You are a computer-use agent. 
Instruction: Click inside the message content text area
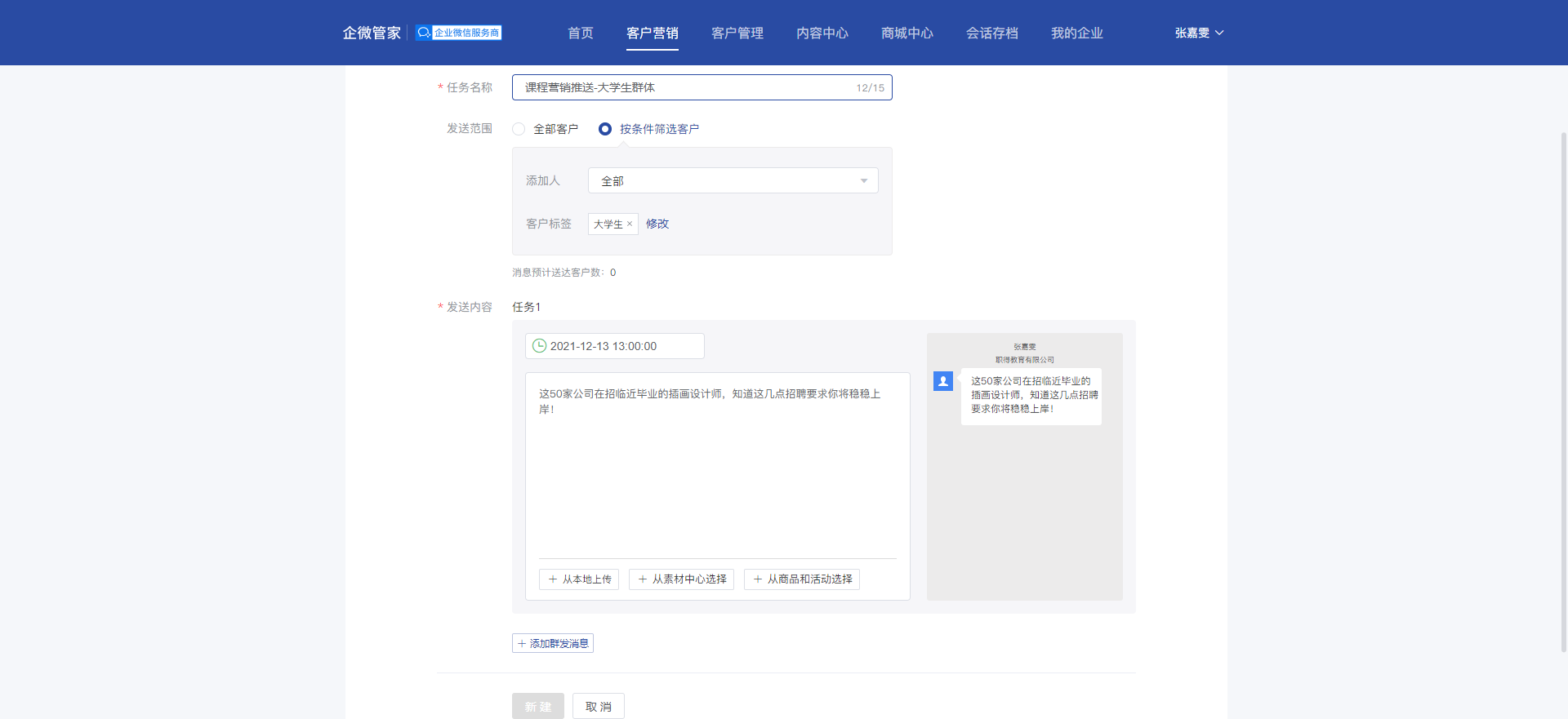click(718, 465)
